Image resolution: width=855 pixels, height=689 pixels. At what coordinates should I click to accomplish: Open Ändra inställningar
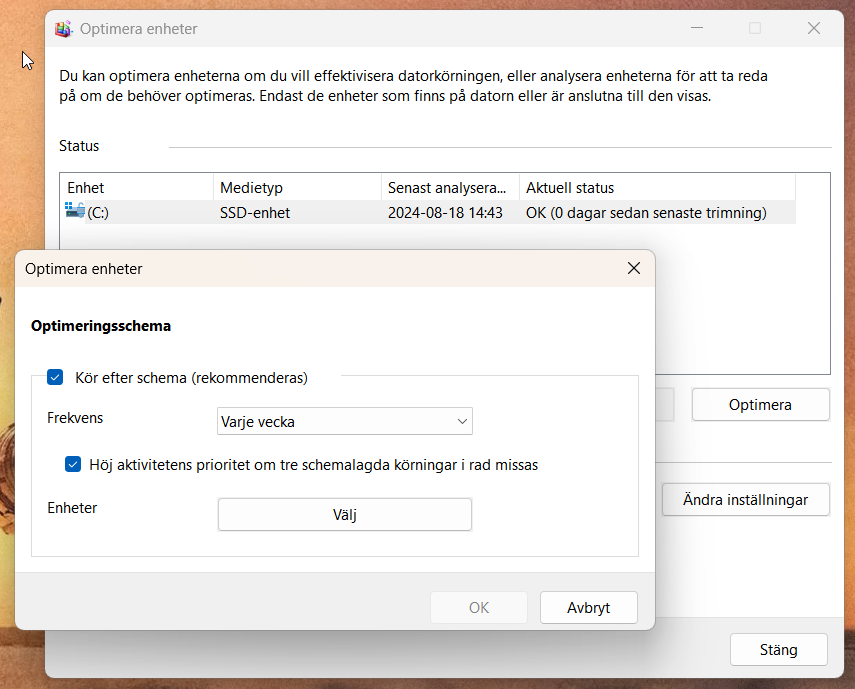[745, 499]
